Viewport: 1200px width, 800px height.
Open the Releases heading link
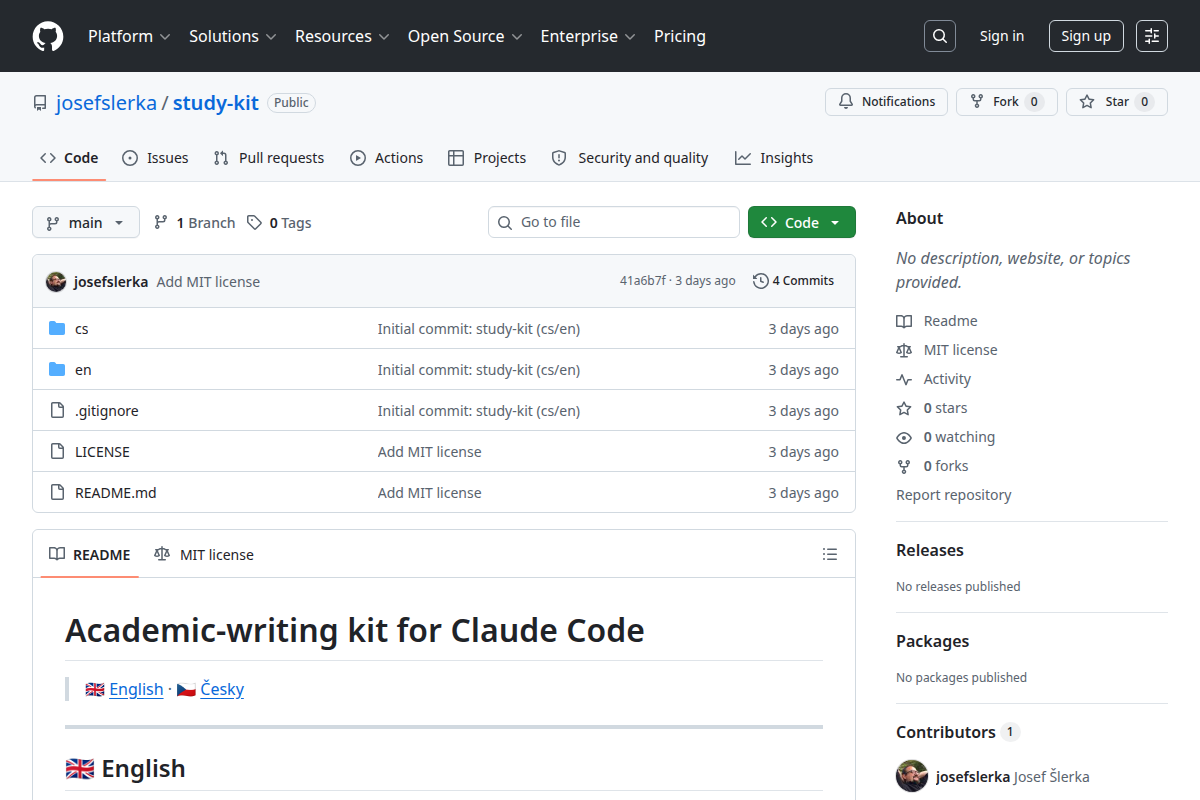[x=930, y=550]
